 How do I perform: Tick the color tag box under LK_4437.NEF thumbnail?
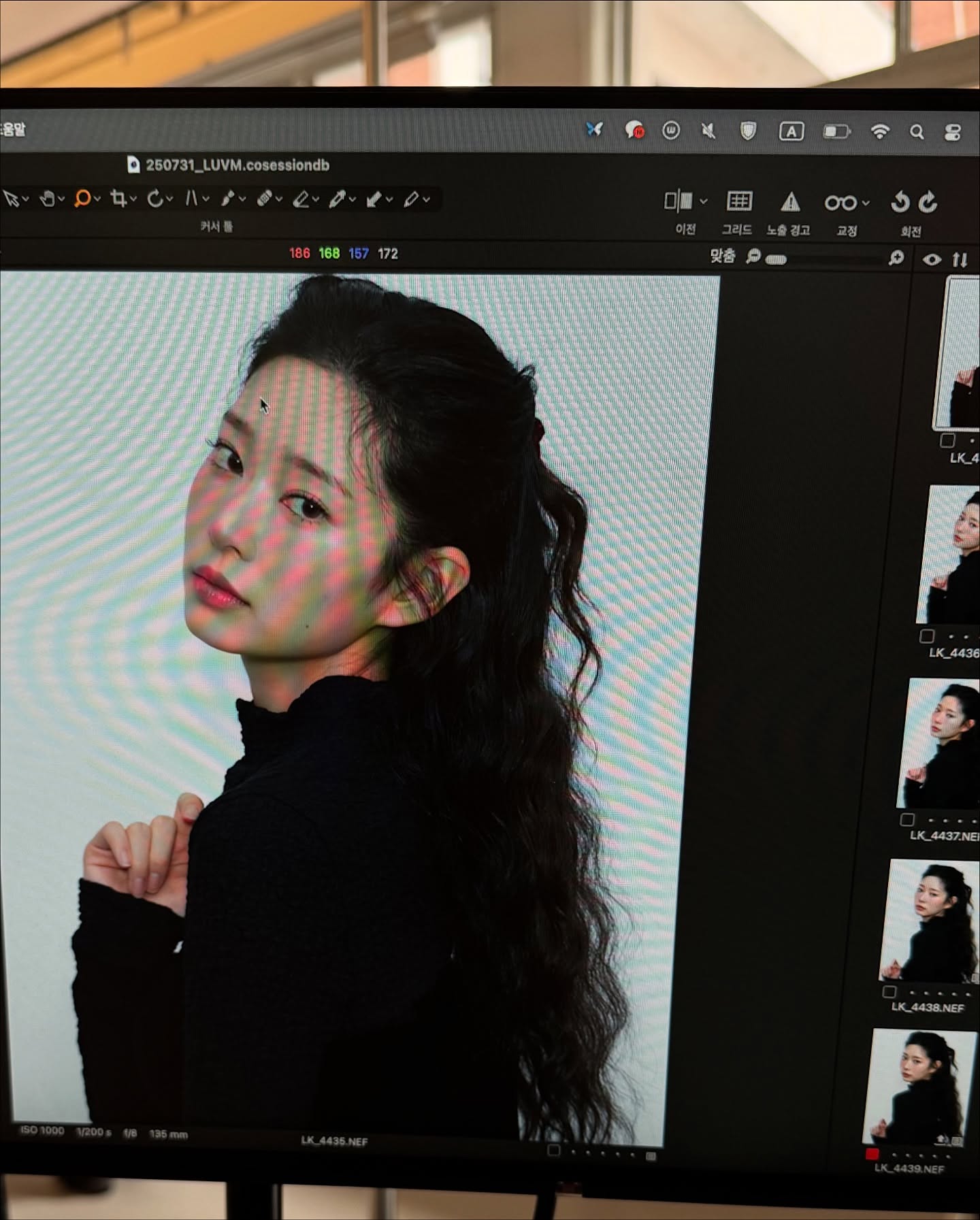click(x=906, y=819)
